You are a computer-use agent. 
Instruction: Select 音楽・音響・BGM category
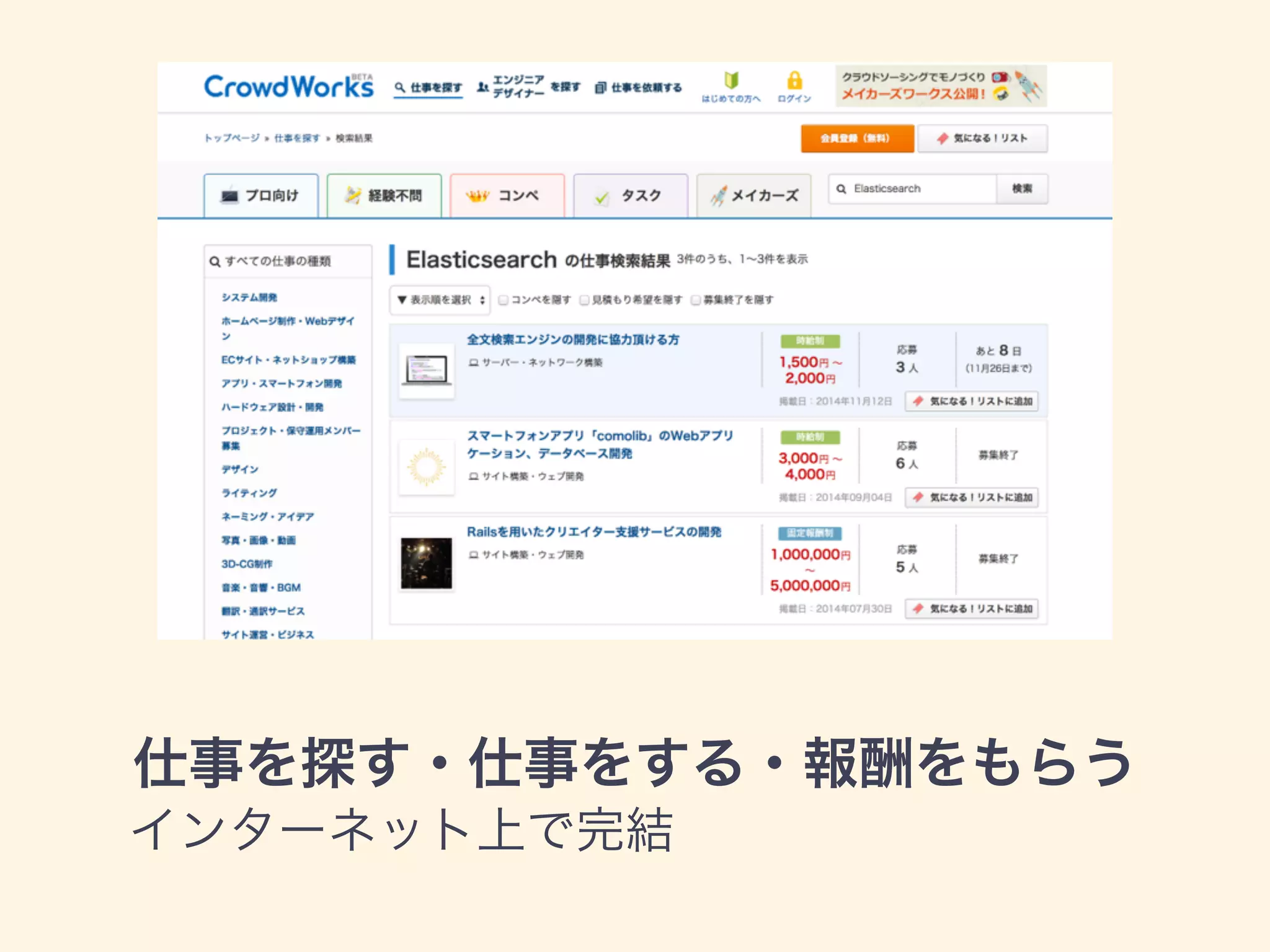click(x=261, y=588)
